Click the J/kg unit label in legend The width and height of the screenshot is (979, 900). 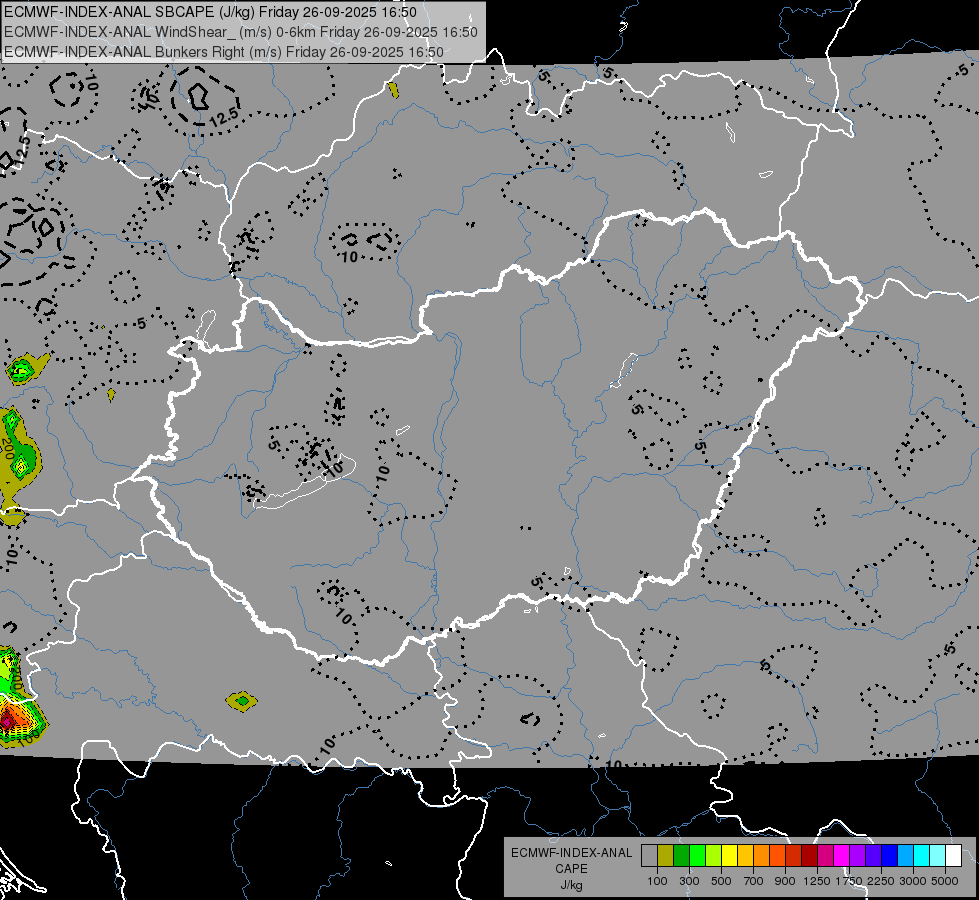[571, 885]
